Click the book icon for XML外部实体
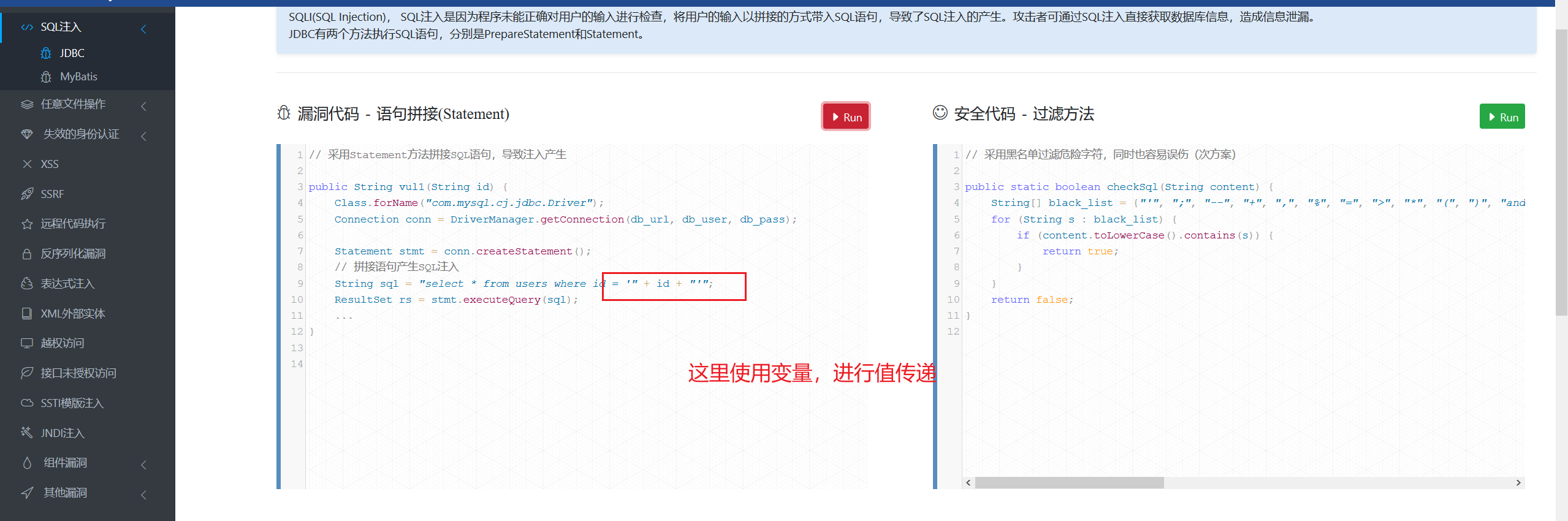Viewport: 1568px width, 521px height. click(27, 314)
